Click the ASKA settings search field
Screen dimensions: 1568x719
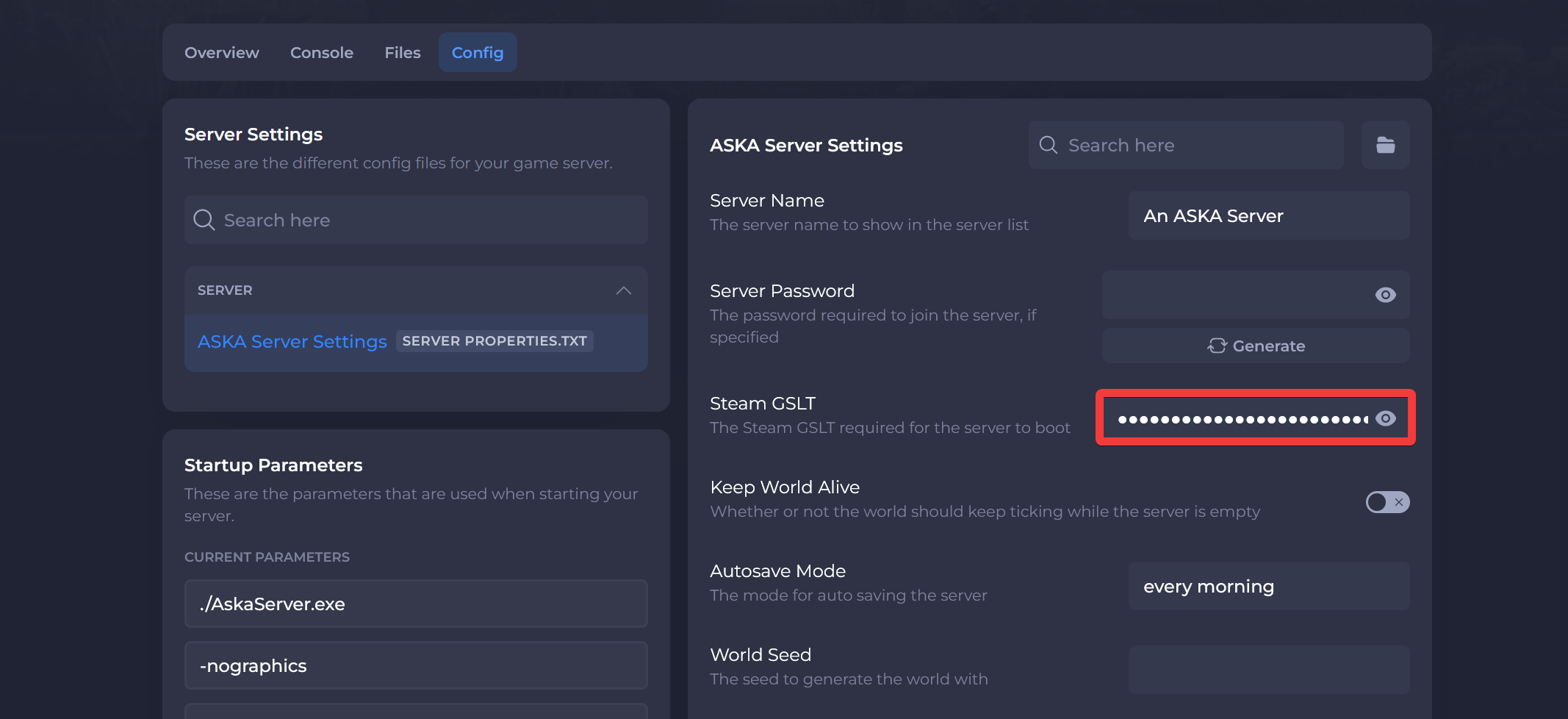click(x=1186, y=145)
